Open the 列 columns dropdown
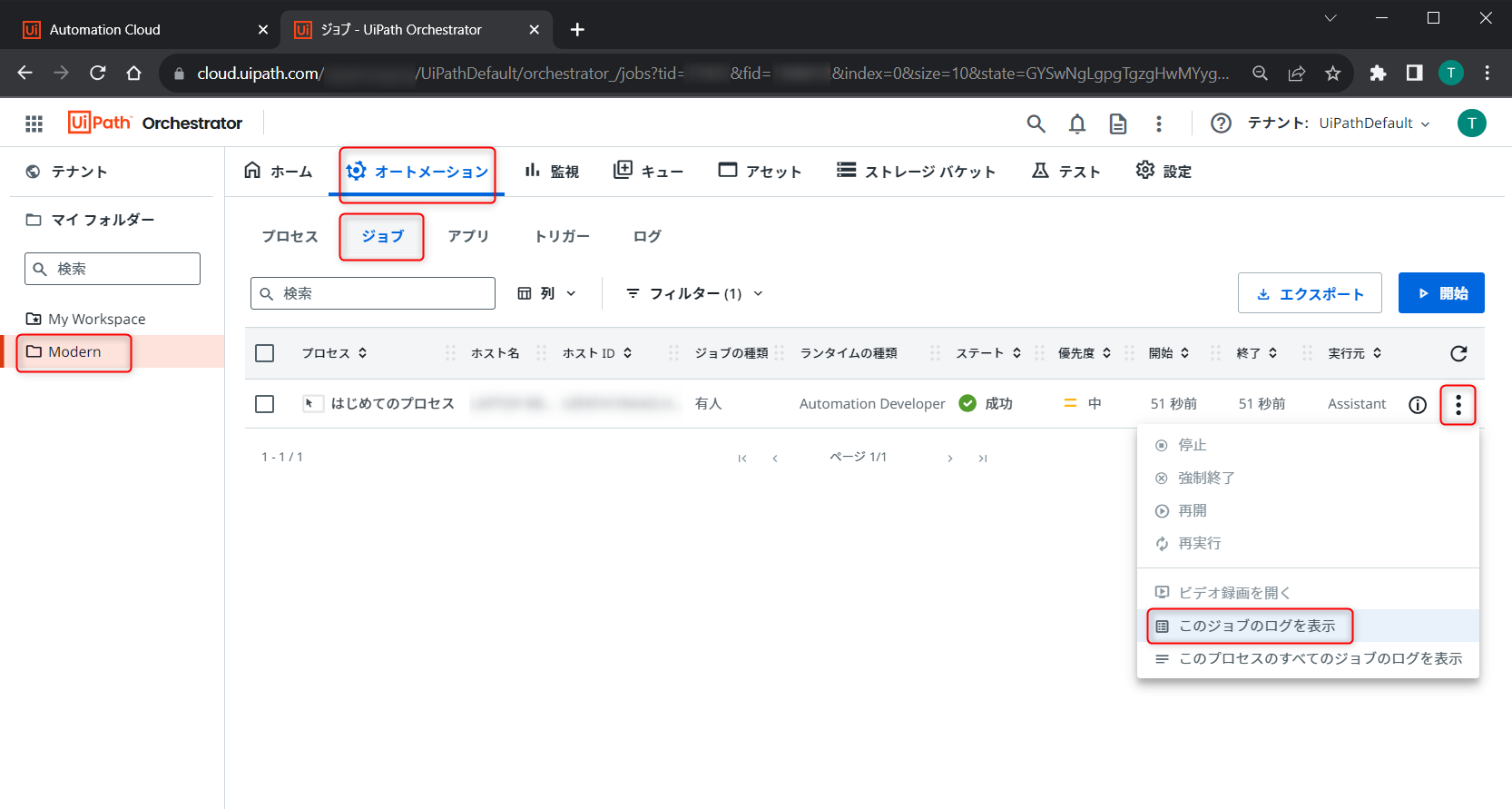The image size is (1512, 809). [547, 293]
